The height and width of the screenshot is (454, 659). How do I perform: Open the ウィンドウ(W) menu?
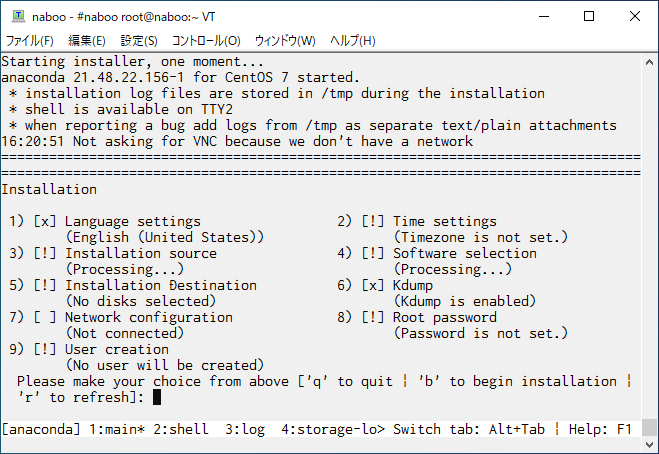[285, 41]
